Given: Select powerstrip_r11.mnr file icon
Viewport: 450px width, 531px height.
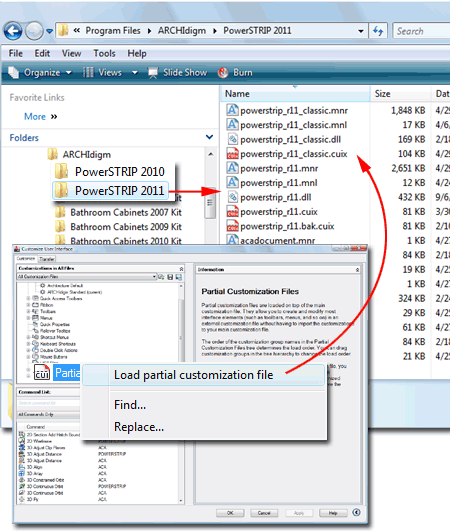Looking at the screenshot, I should (232, 168).
